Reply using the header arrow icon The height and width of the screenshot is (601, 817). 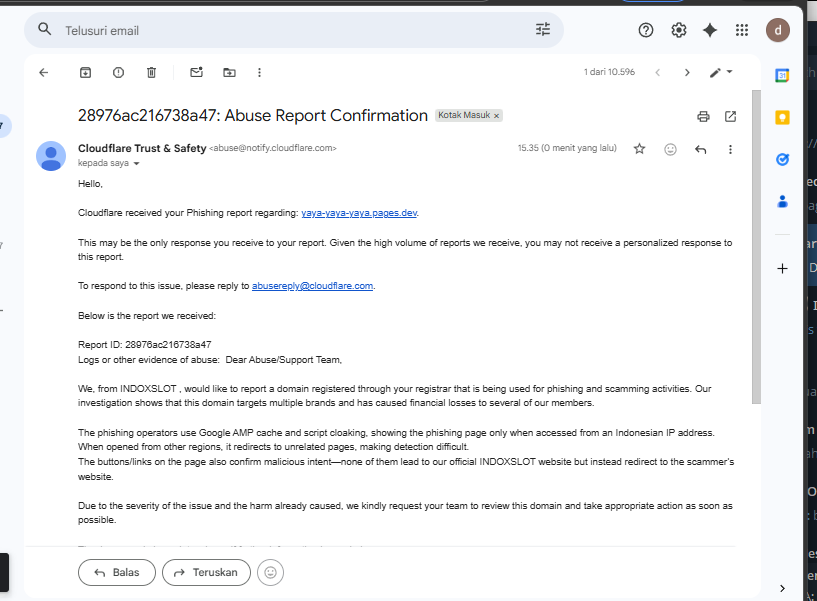[x=701, y=150]
